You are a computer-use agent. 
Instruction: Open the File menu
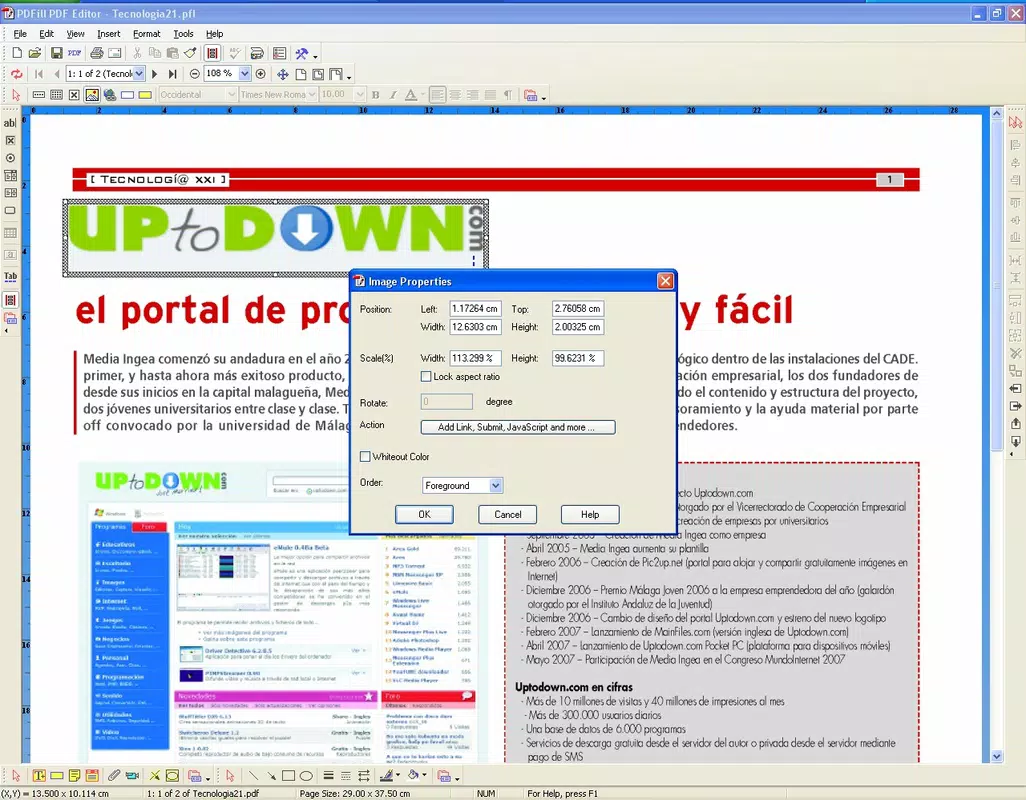(20, 34)
